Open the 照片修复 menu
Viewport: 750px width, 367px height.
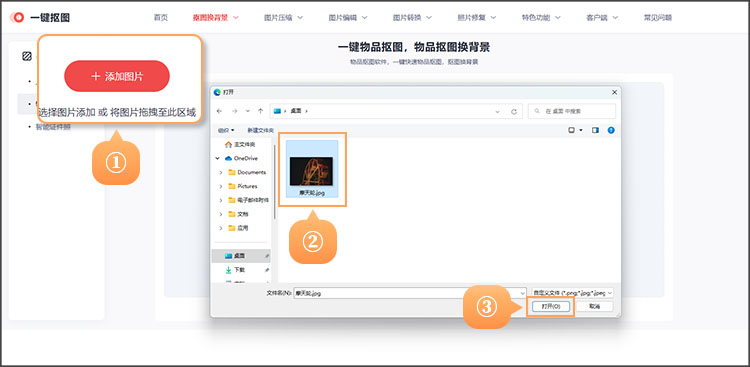tap(477, 18)
